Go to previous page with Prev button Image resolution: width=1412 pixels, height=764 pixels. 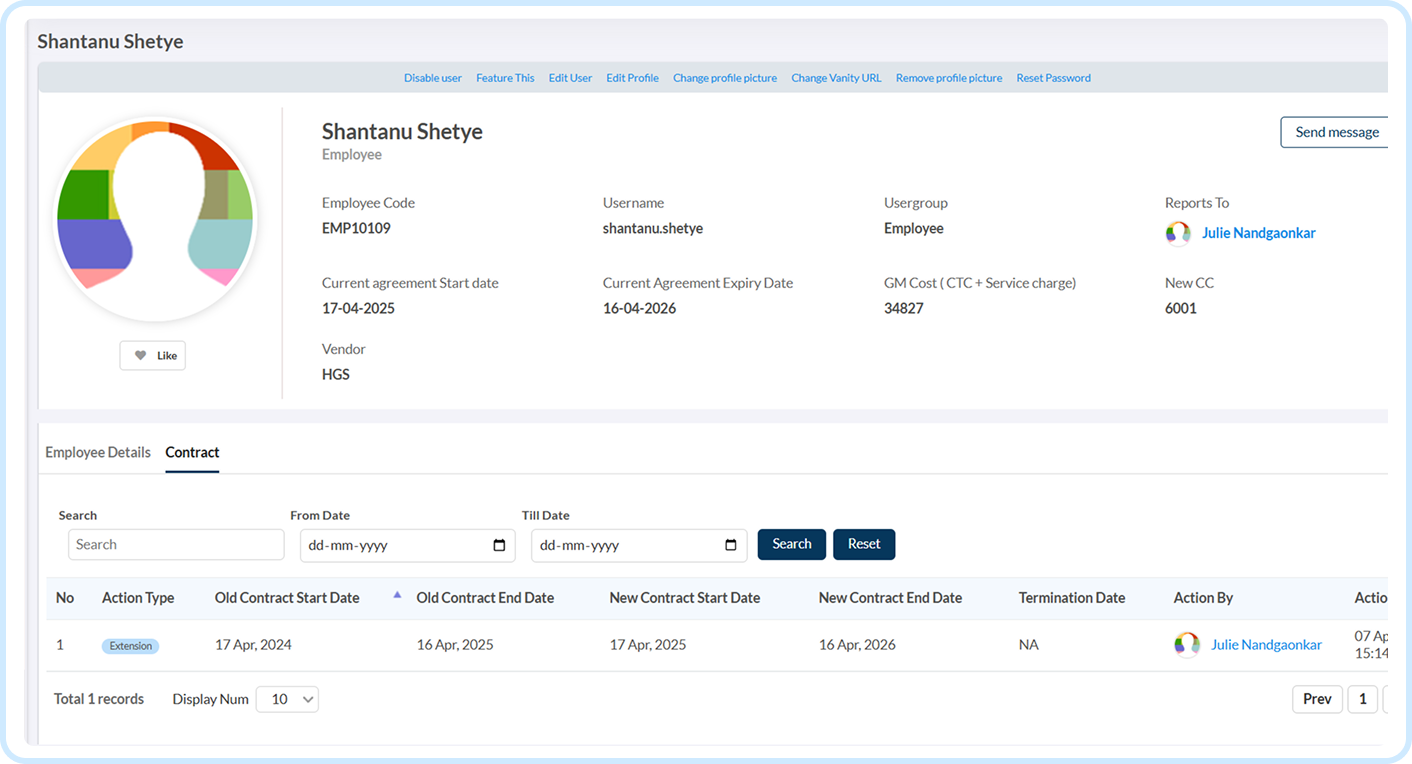1317,699
